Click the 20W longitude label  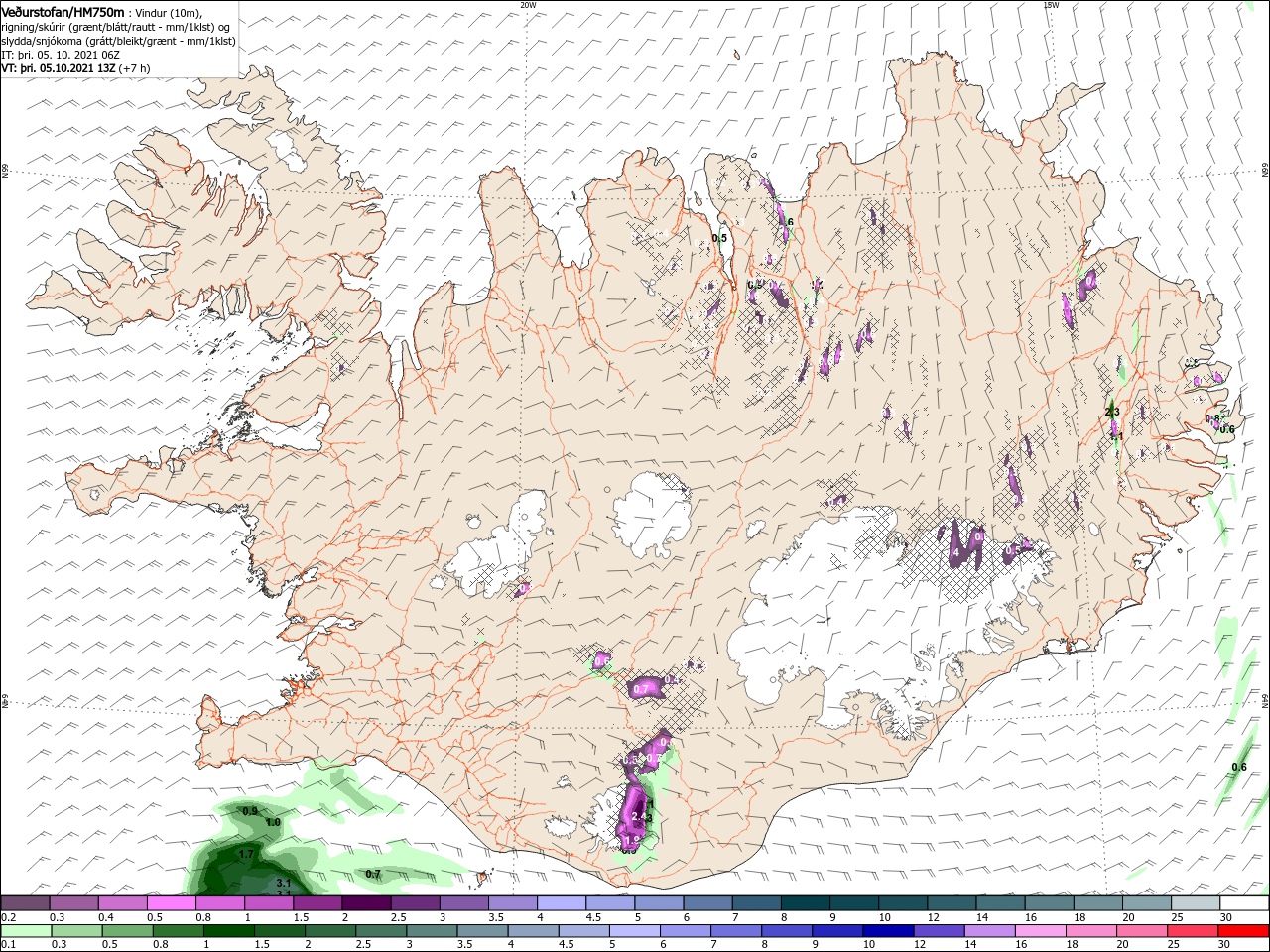pyautogui.click(x=528, y=5)
